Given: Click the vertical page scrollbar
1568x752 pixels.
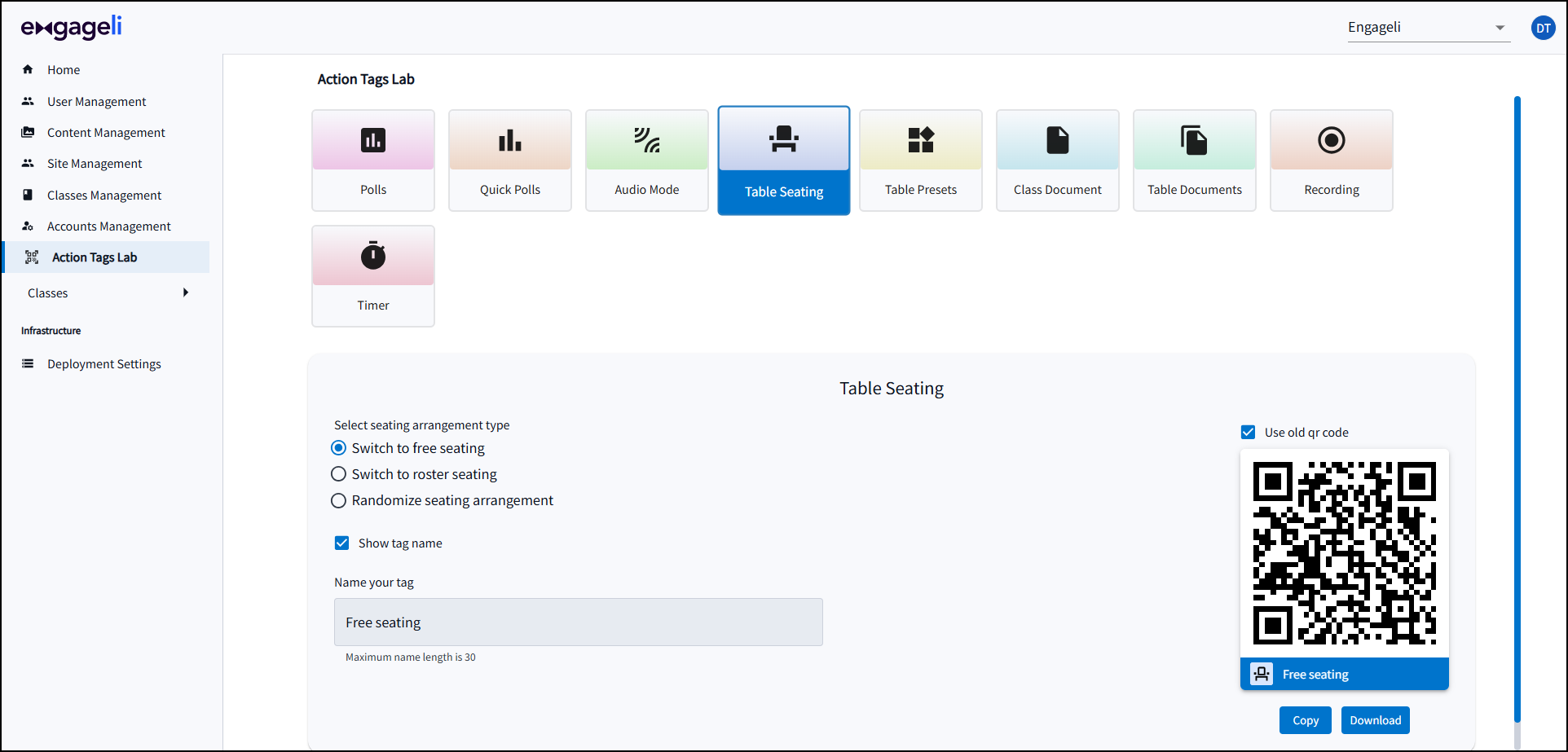Looking at the screenshot, I should pyautogui.click(x=1517, y=409).
